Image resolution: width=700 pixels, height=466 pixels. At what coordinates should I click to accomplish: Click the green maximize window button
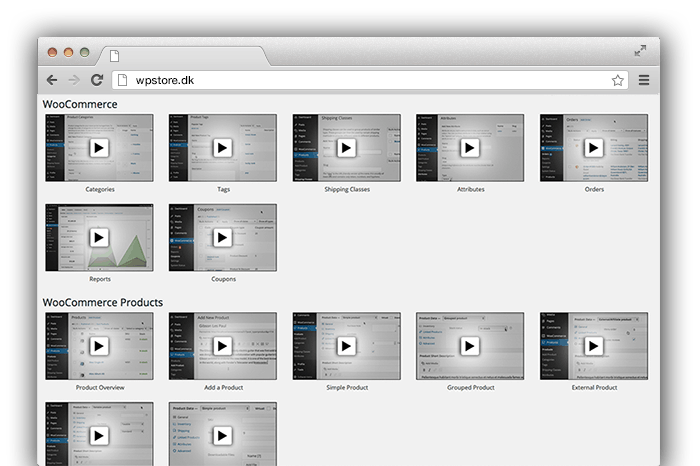tap(84, 52)
